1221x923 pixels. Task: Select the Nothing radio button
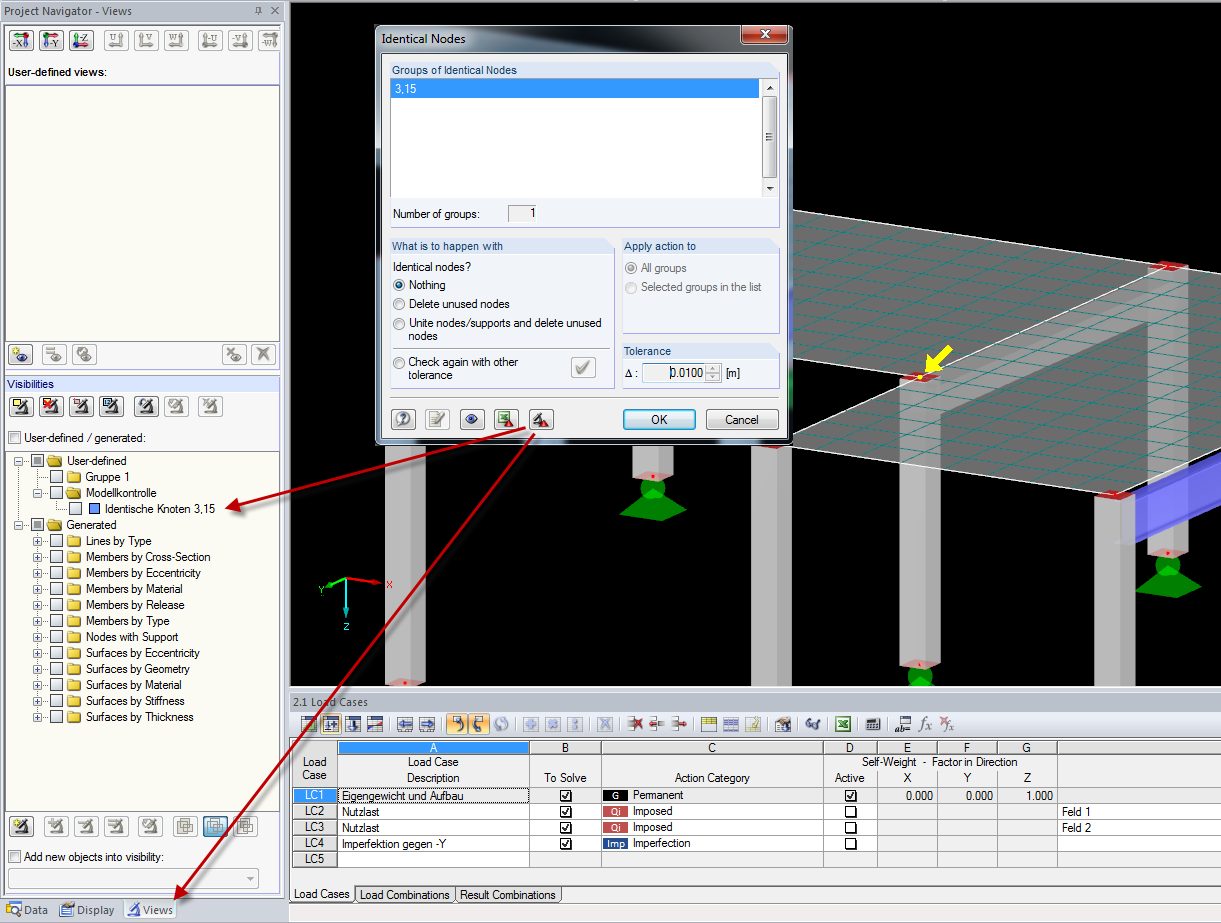click(x=400, y=285)
